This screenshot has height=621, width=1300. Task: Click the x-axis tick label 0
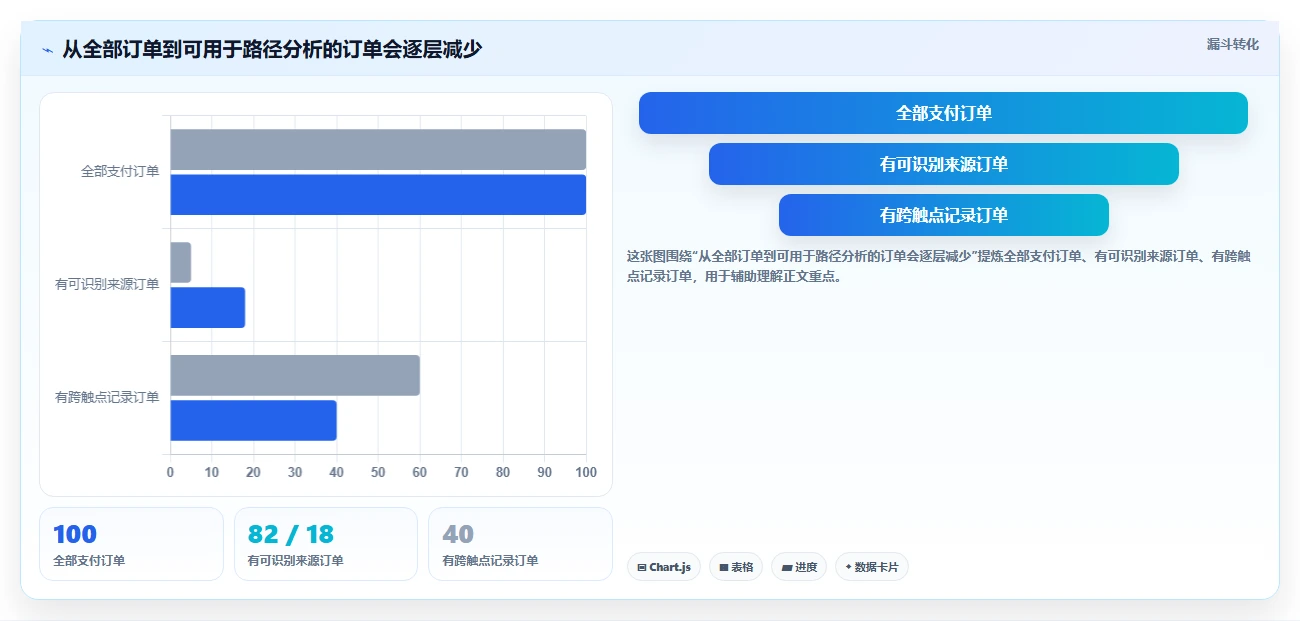[170, 472]
